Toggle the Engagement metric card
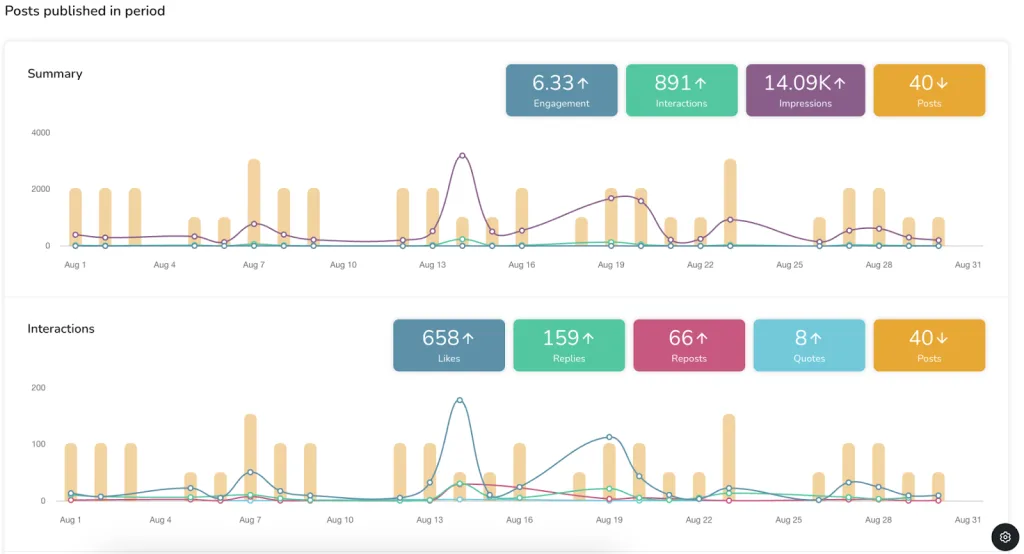The width and height of the screenshot is (1024, 554). 562,90
